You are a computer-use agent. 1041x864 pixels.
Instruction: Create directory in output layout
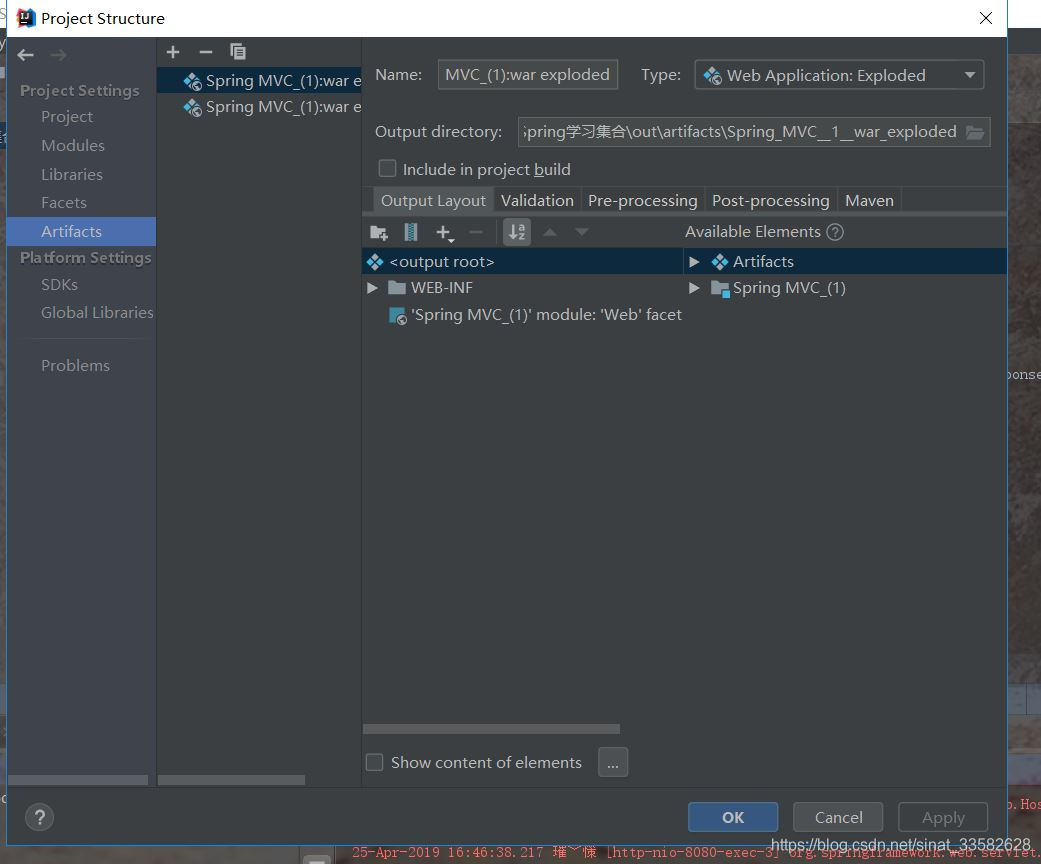pos(378,232)
